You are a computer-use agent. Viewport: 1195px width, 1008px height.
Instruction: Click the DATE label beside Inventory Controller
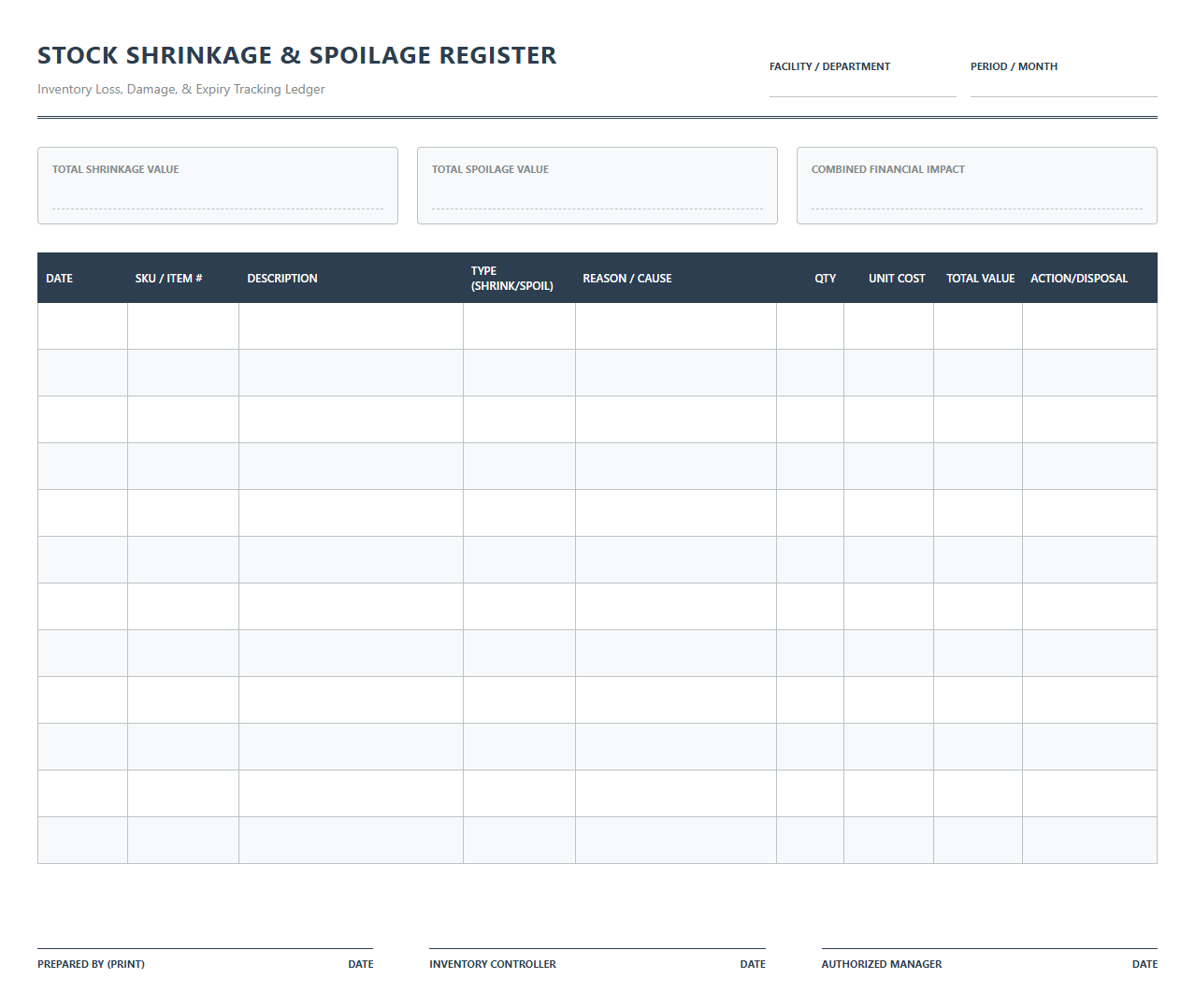point(753,964)
